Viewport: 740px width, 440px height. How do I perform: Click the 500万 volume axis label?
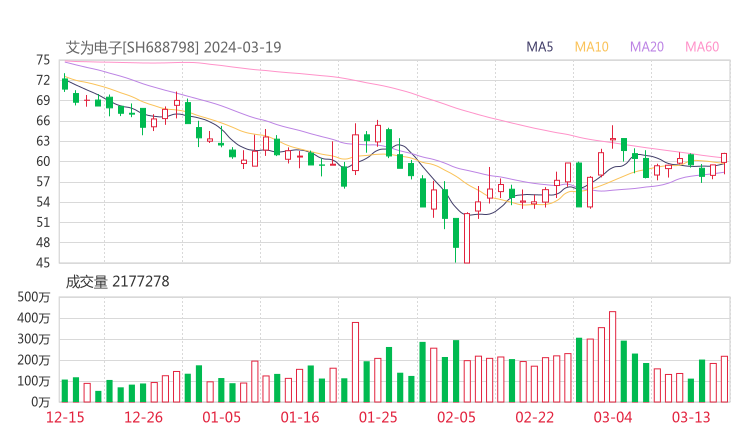coord(34,297)
